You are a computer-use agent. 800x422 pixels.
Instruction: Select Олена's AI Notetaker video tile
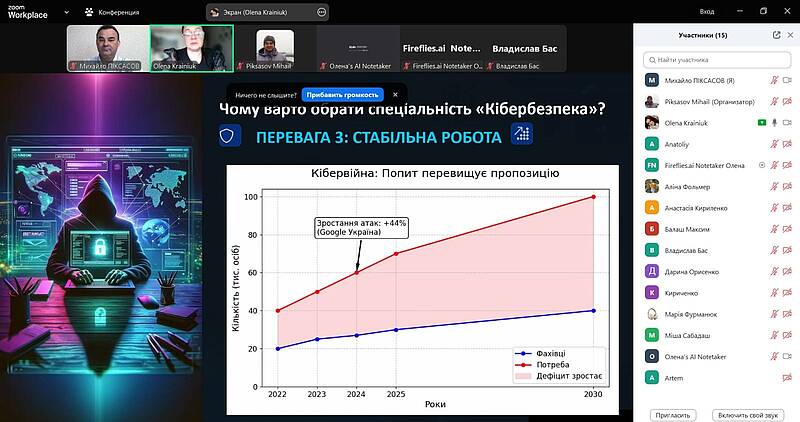(358, 48)
